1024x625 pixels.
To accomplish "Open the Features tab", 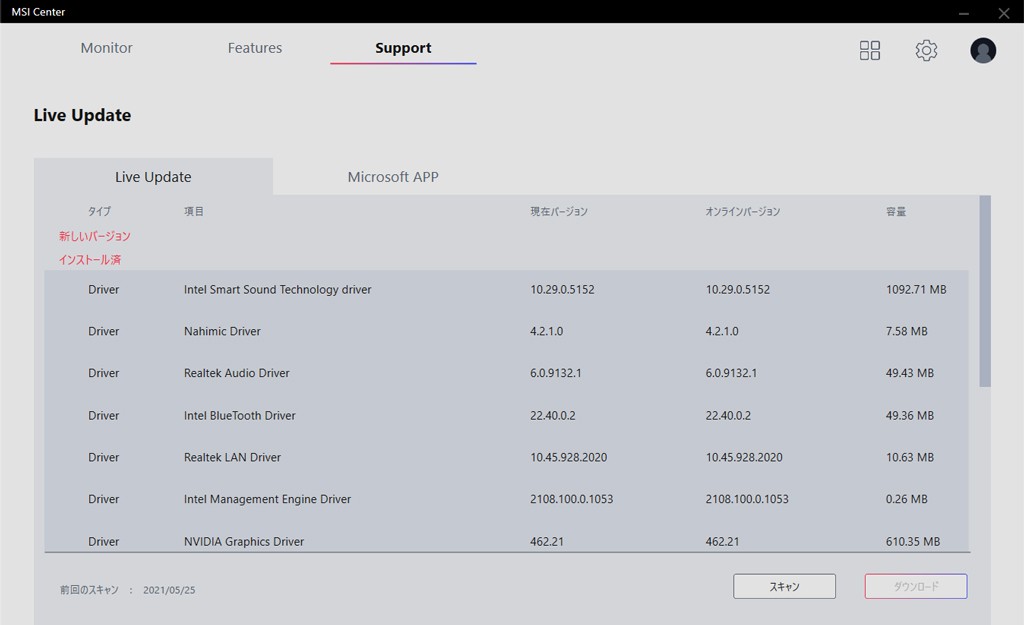I will [255, 48].
